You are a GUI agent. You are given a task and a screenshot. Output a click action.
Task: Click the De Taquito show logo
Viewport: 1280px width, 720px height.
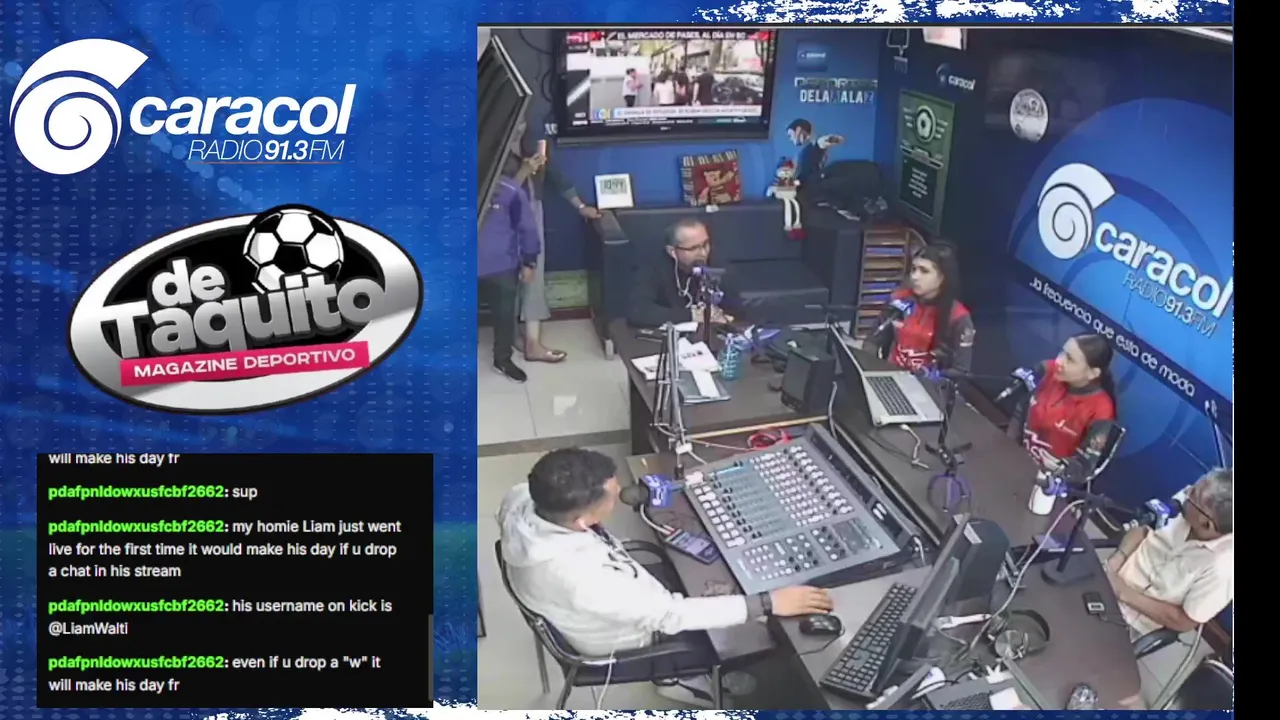(245, 310)
